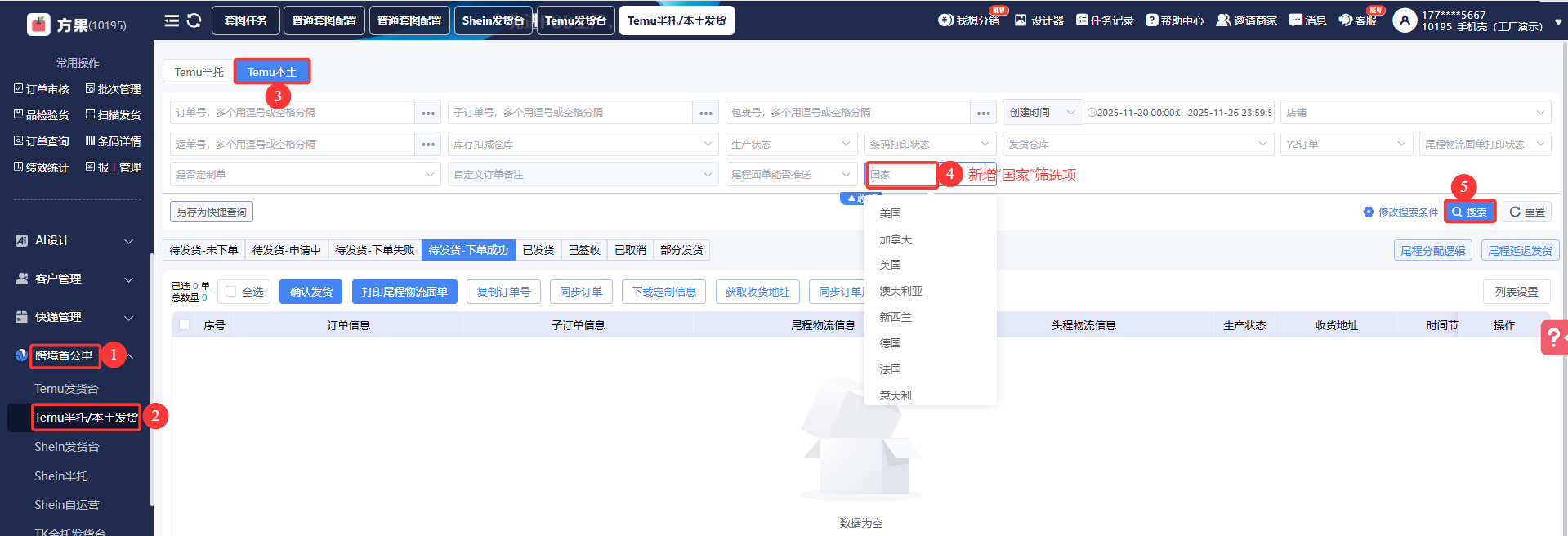Click ellipsis button beside 包裹号 field
The width and height of the screenshot is (1568, 536).
point(984,113)
